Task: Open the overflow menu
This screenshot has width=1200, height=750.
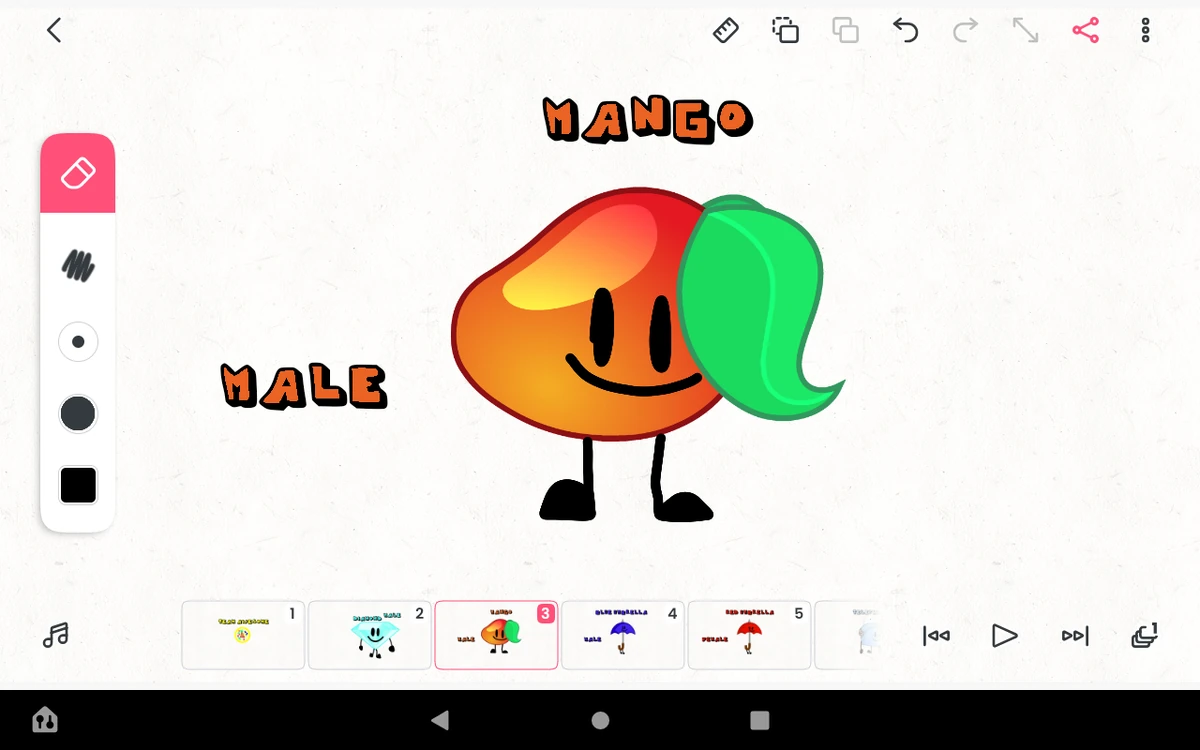Action: coord(1145,30)
